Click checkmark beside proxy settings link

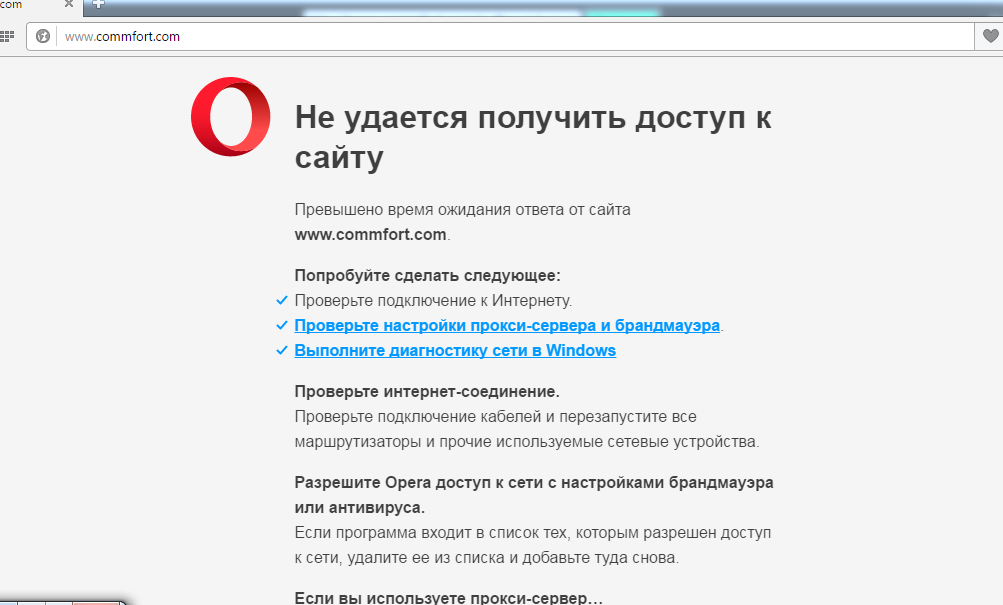point(281,326)
